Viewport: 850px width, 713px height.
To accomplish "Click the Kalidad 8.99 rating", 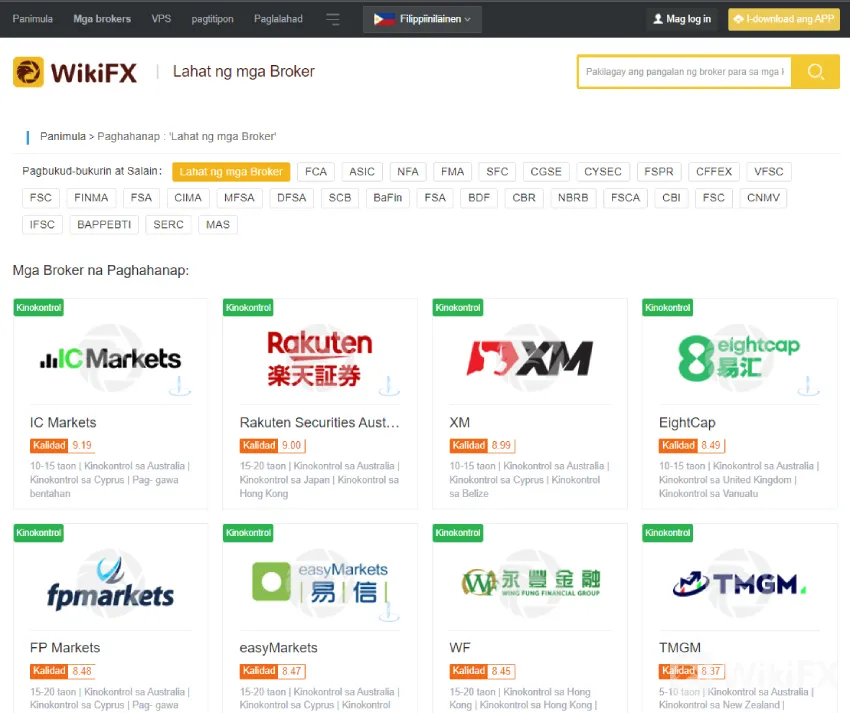I will [x=481, y=445].
